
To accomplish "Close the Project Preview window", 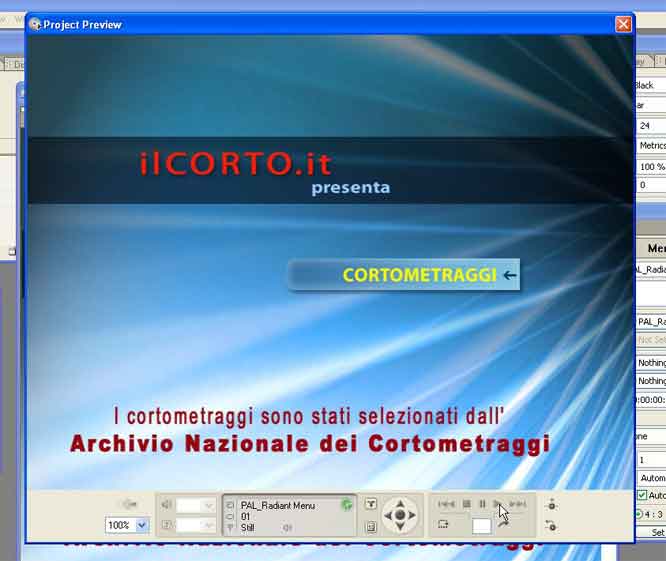I will [622, 24].
